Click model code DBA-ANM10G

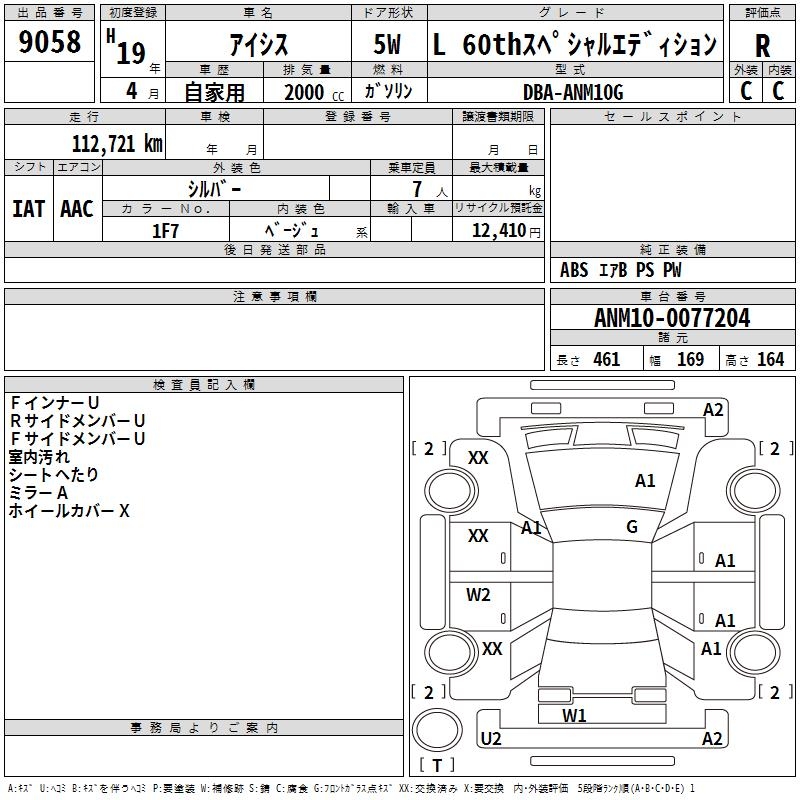[573, 92]
